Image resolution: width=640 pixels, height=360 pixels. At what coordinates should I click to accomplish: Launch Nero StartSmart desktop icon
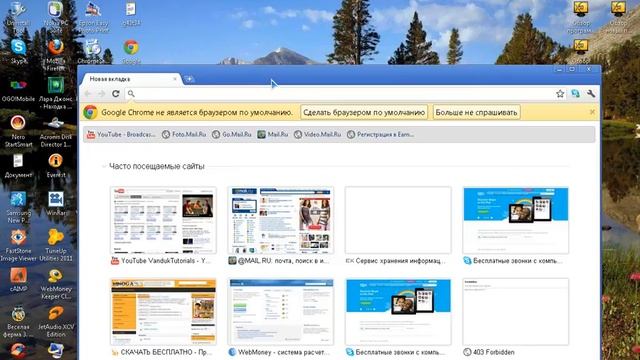[18, 131]
